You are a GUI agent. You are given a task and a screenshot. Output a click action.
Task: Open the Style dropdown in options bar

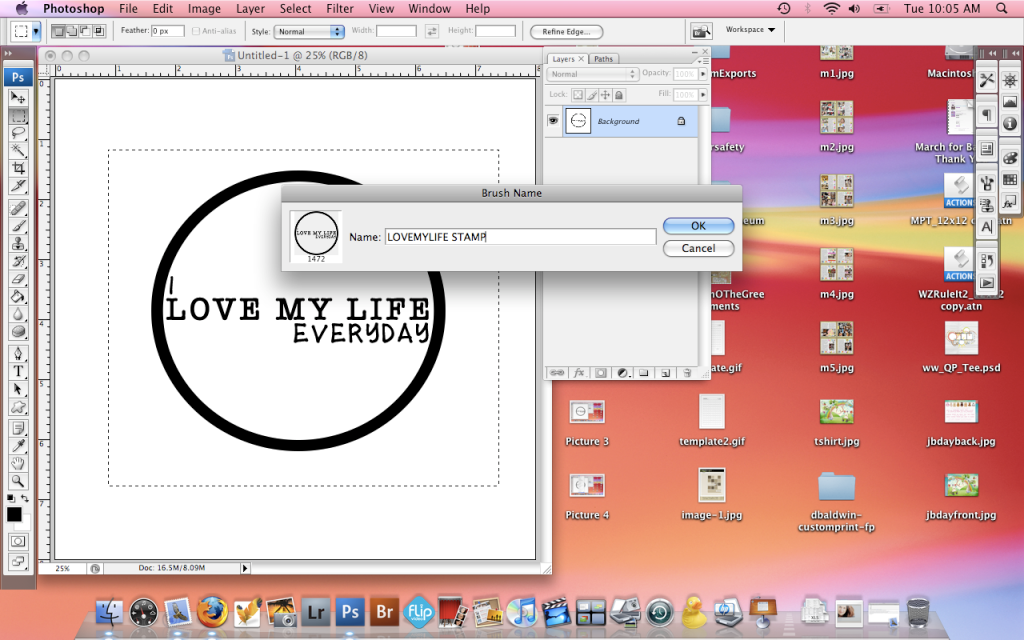point(310,31)
